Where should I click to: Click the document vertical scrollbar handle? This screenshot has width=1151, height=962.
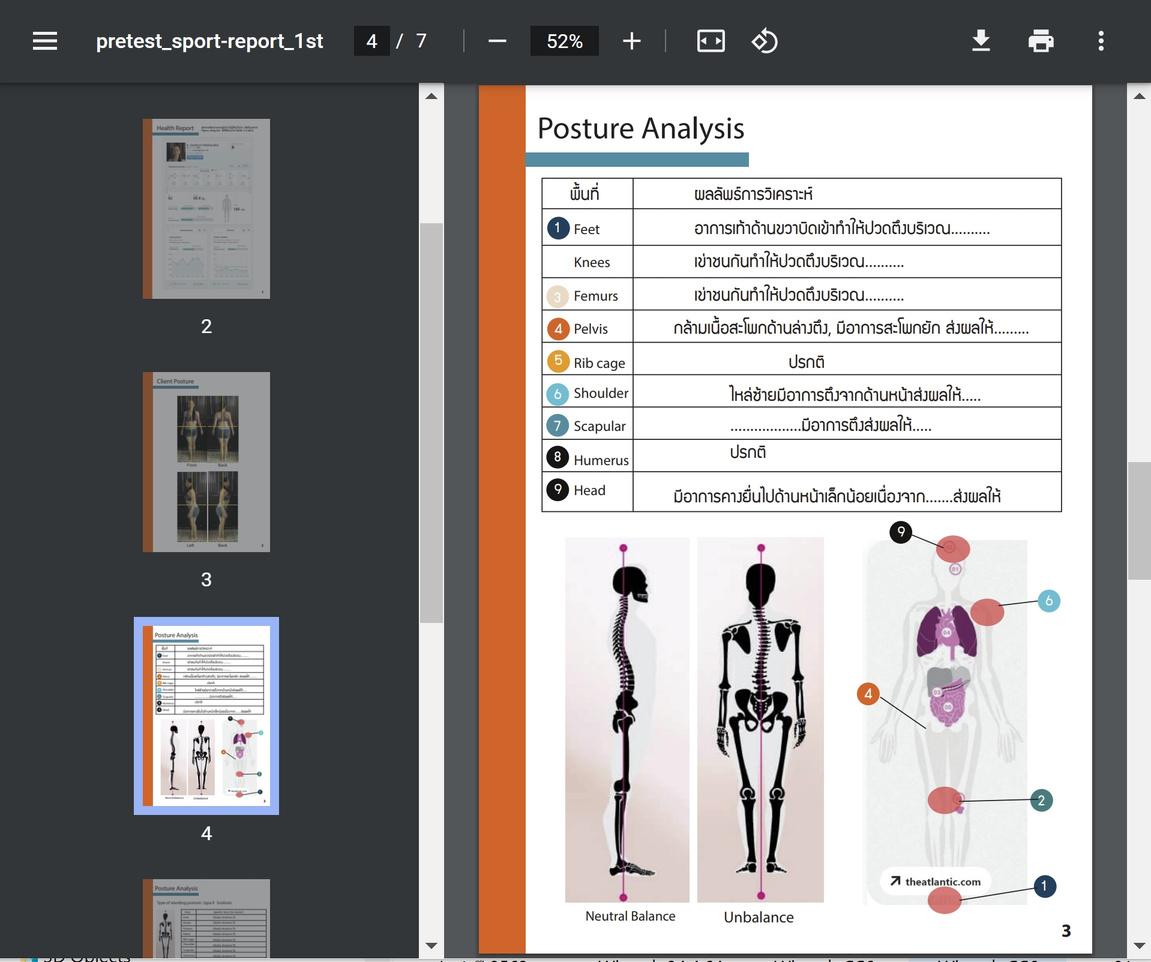click(1139, 521)
